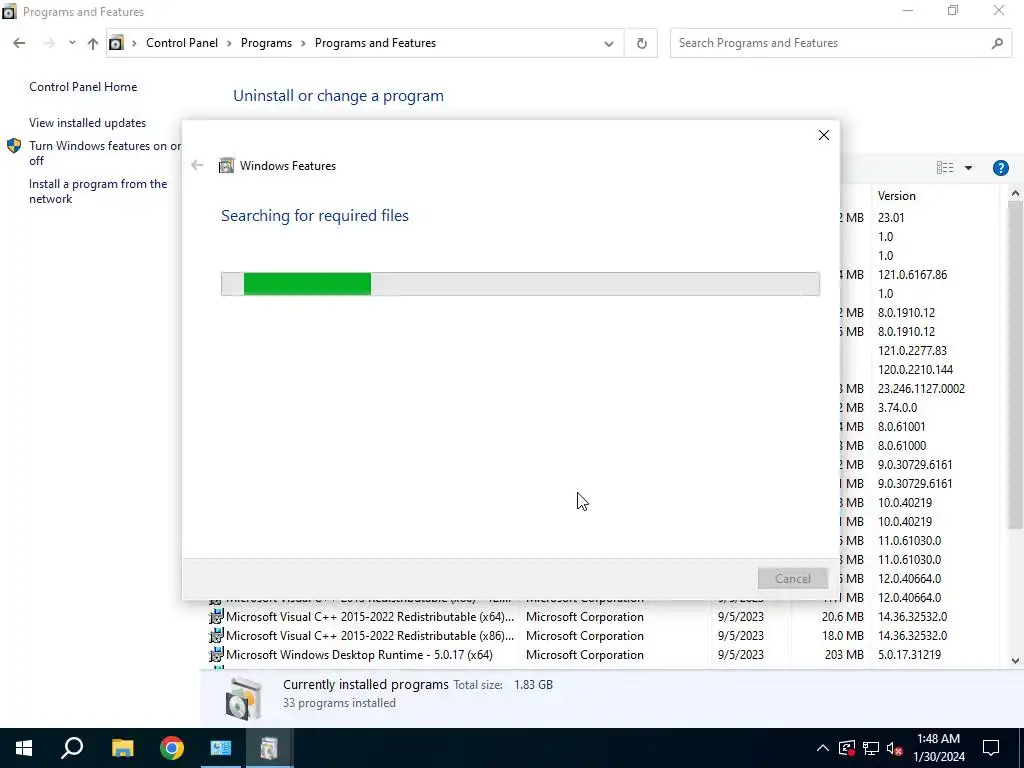
Task: Click version 5.0.17.31219 cell
Action: pos(909,654)
